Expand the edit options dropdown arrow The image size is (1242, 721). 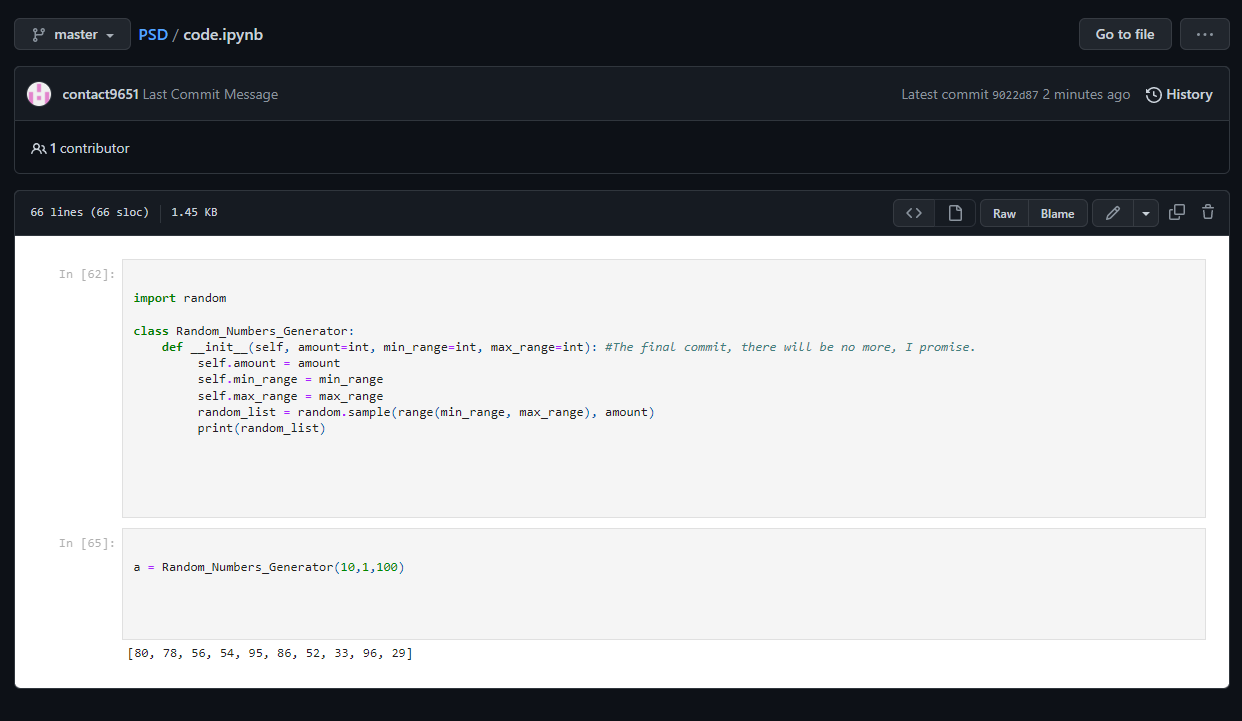(x=1145, y=213)
